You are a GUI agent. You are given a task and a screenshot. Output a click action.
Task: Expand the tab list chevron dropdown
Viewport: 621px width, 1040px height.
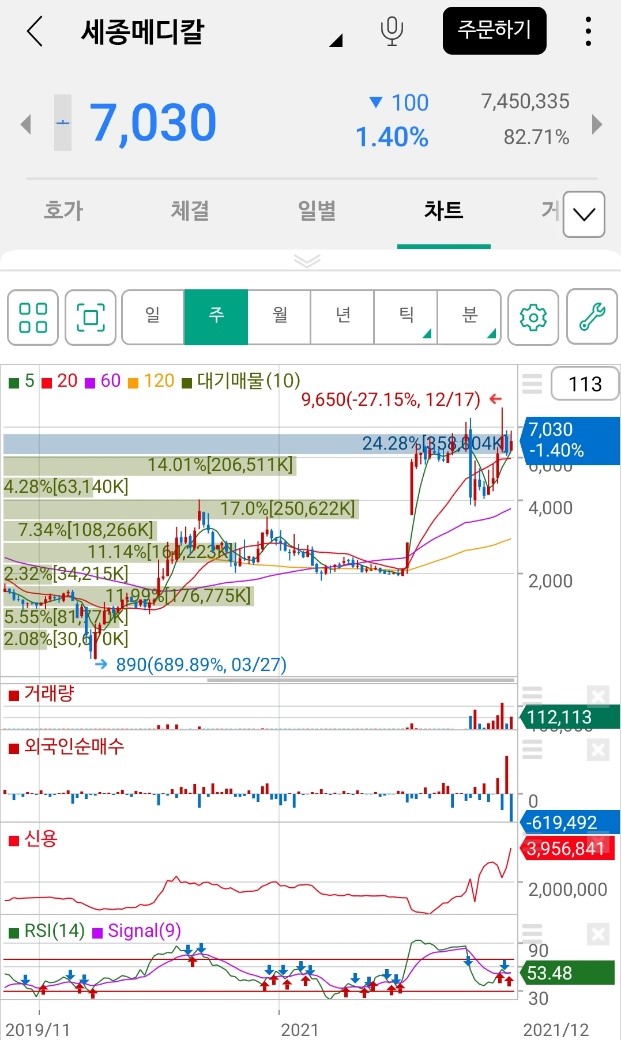(x=584, y=214)
